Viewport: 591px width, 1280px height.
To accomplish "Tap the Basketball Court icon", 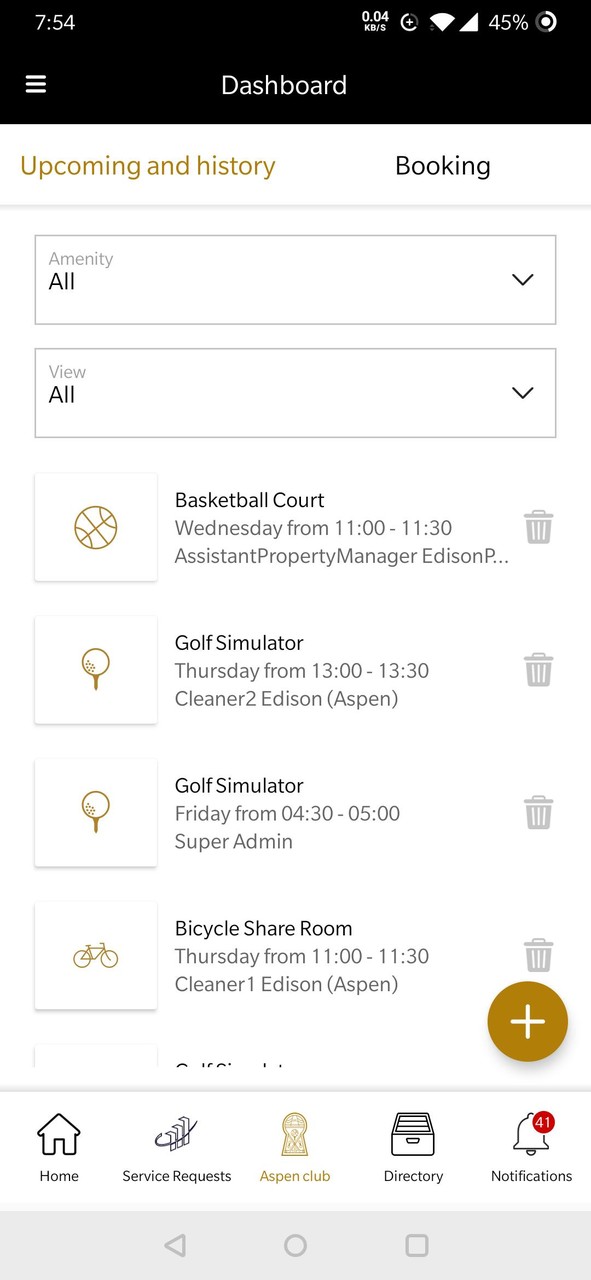I will pos(95,527).
